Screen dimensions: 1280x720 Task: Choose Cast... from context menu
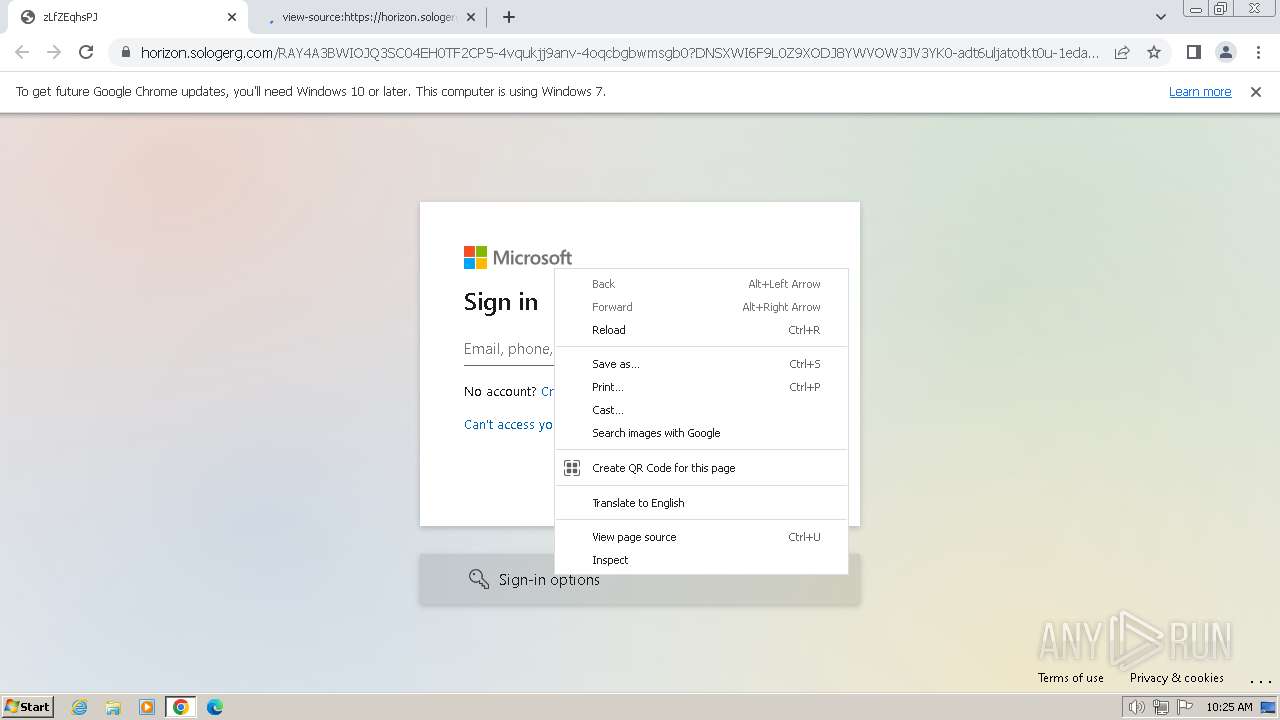tap(701, 410)
